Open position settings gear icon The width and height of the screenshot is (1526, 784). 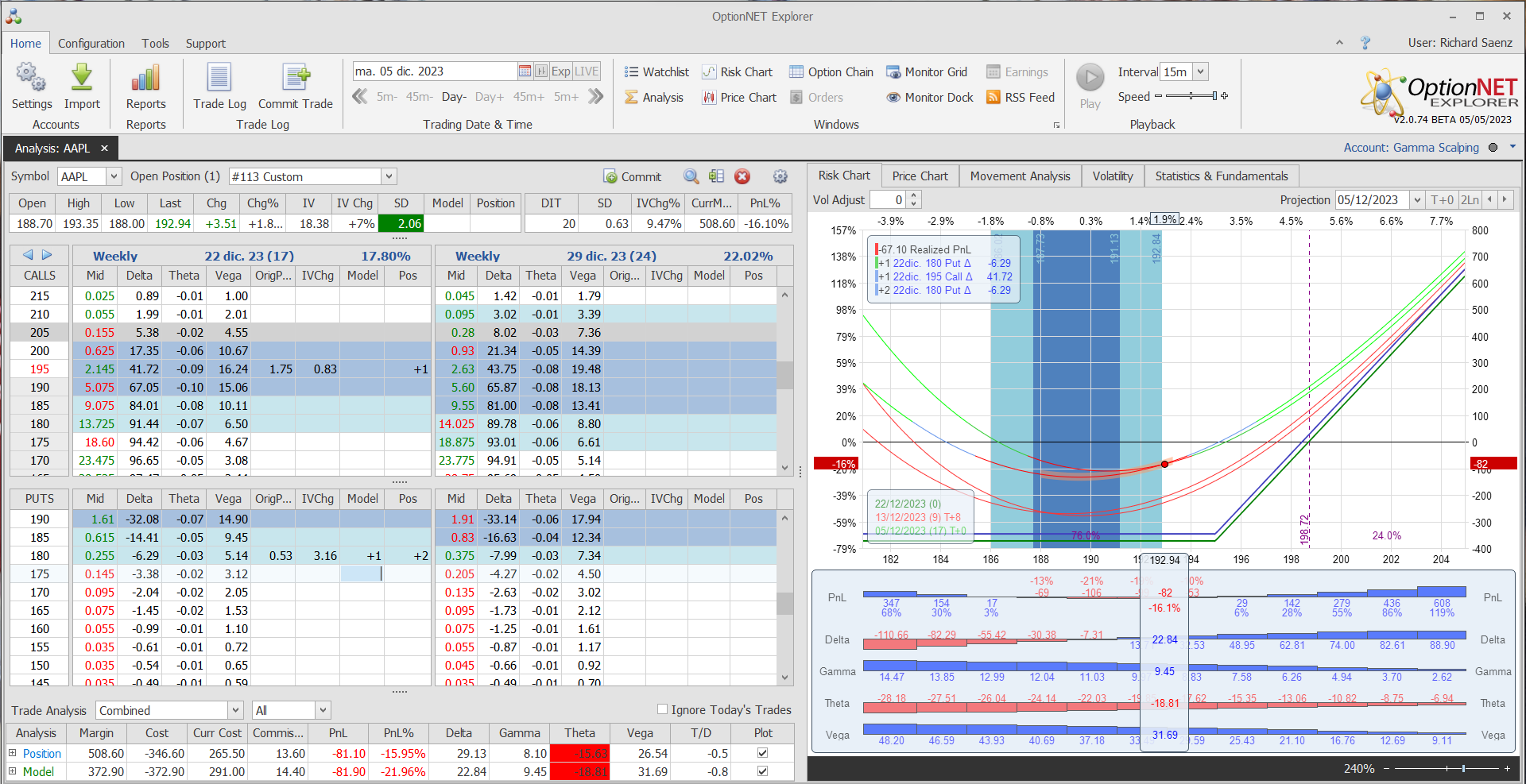click(780, 176)
